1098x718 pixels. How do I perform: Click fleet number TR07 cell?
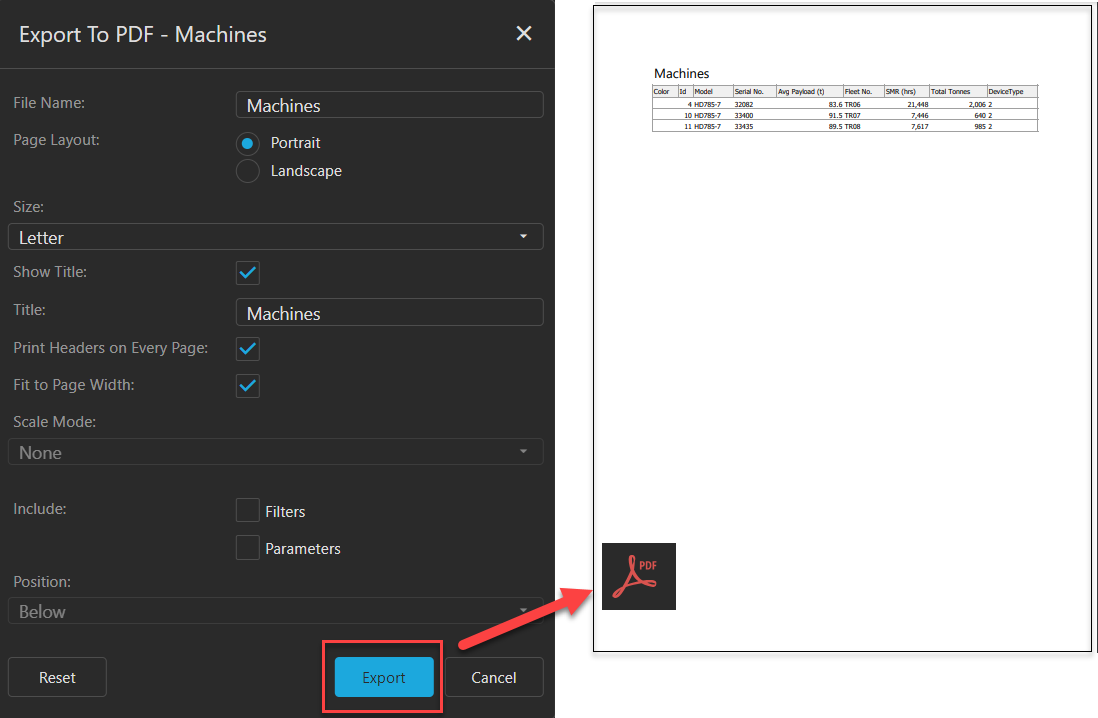click(x=852, y=116)
